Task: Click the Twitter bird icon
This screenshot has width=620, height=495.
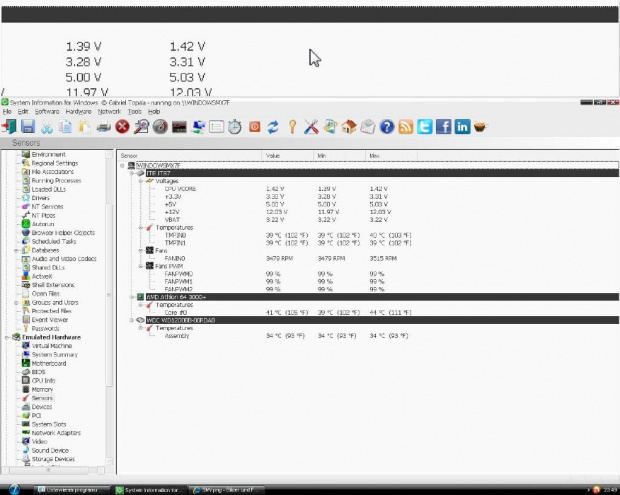Action: (x=425, y=127)
